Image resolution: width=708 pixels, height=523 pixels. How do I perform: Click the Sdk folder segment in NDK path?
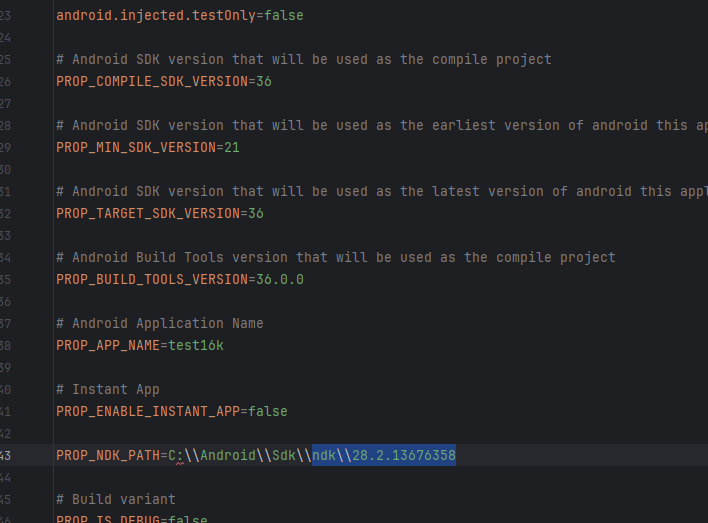click(284, 455)
